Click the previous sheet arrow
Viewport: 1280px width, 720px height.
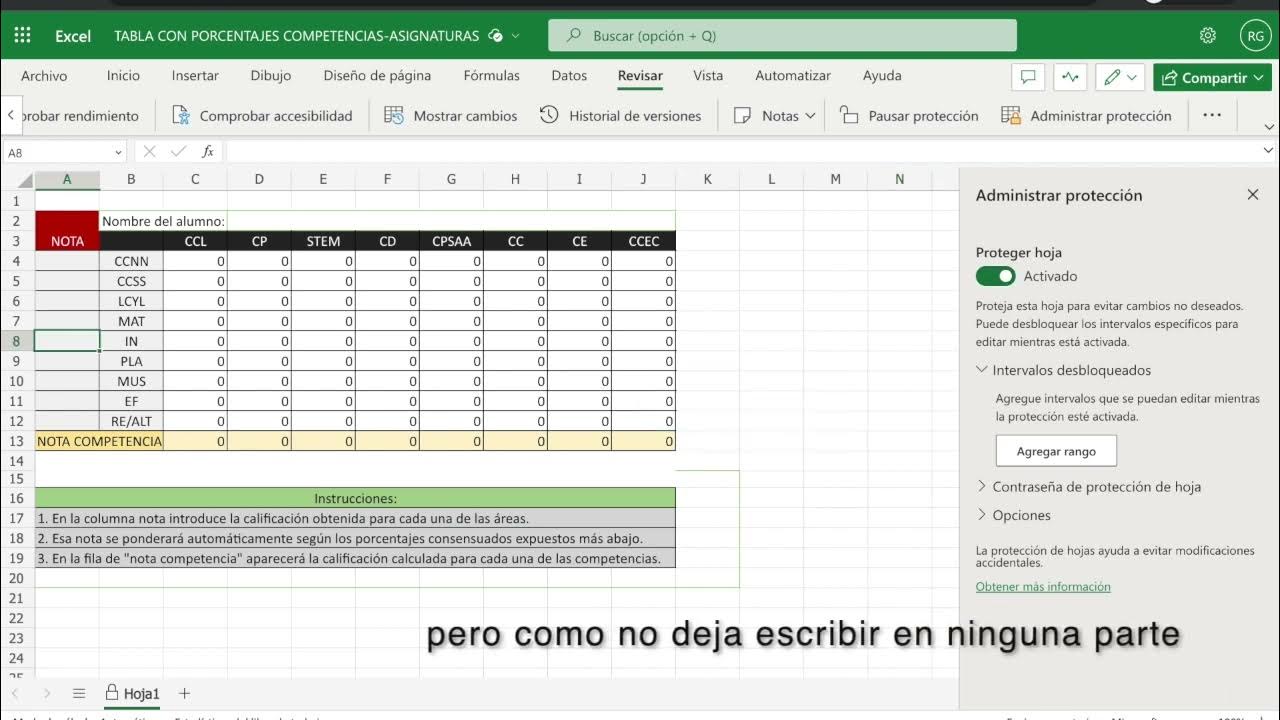[15, 693]
